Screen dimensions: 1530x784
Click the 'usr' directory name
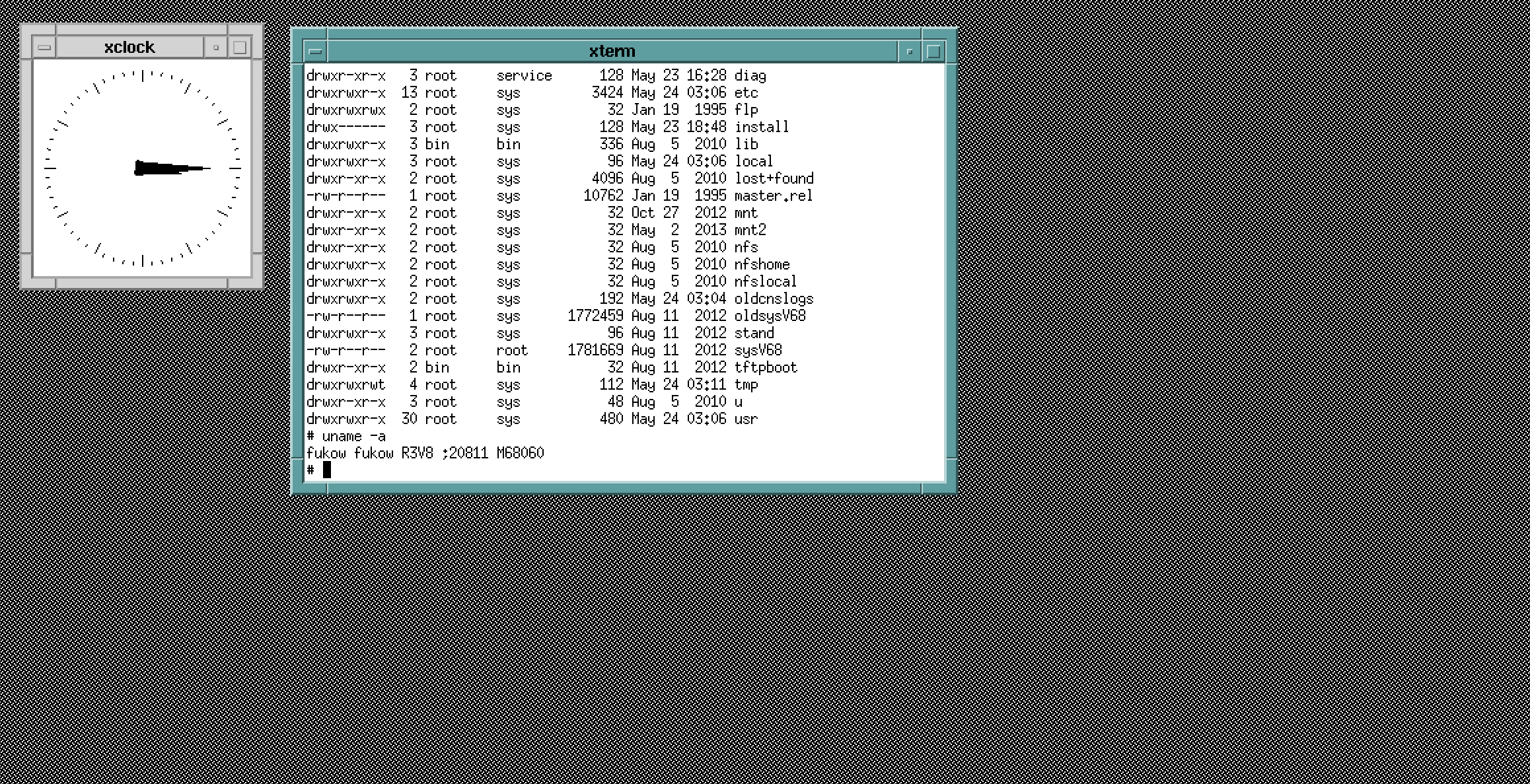[x=747, y=419]
